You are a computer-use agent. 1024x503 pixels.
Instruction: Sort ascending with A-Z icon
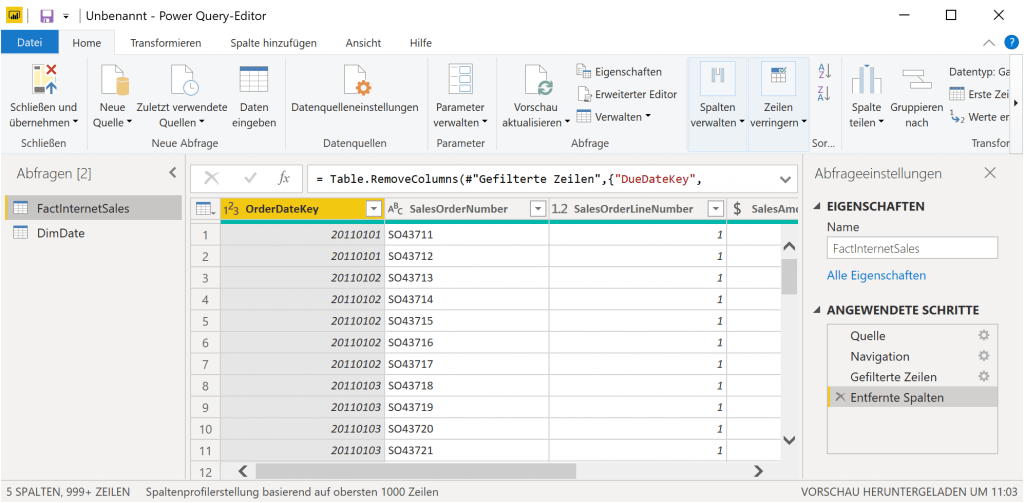[x=824, y=71]
